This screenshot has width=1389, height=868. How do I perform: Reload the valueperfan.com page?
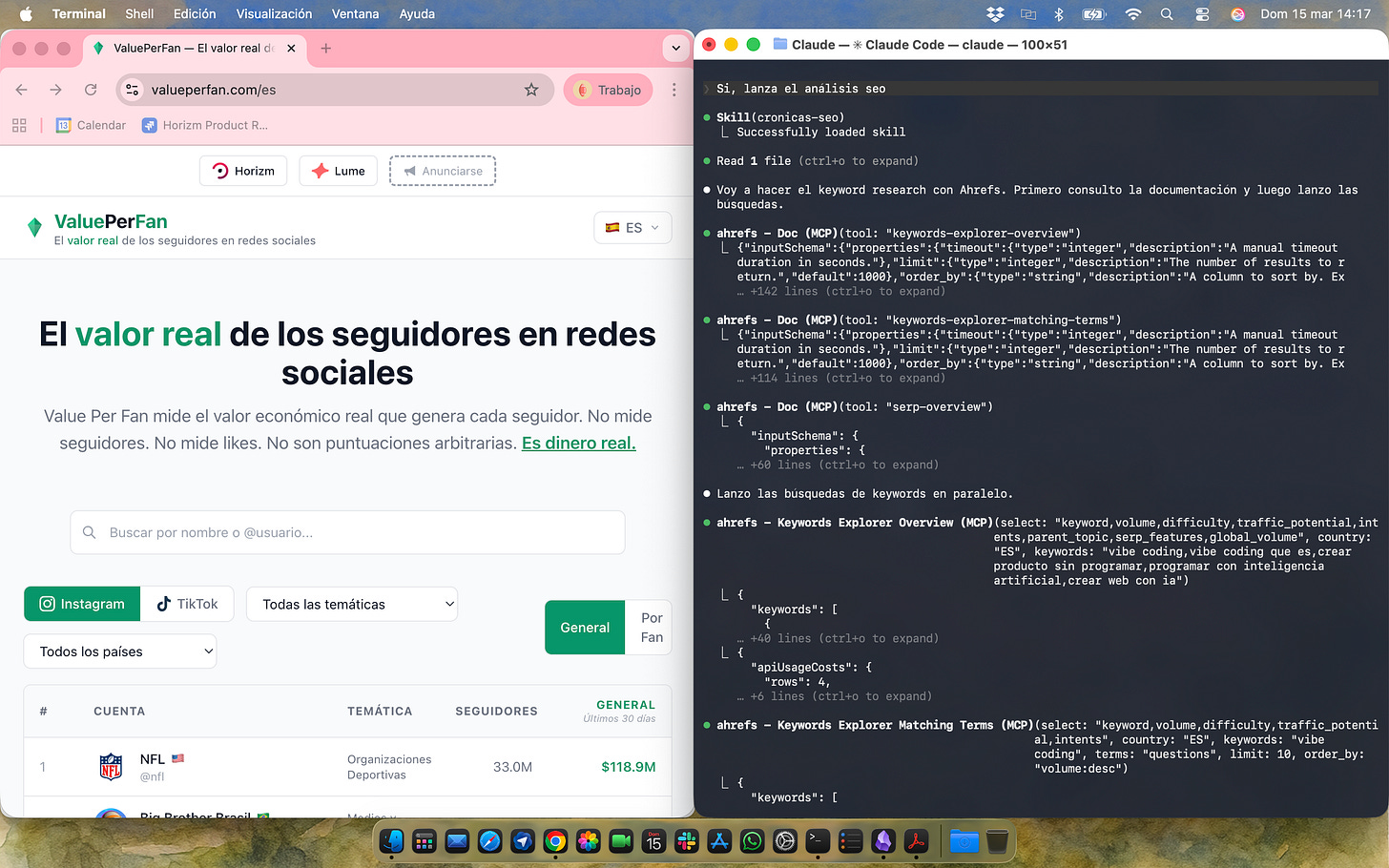[91, 90]
